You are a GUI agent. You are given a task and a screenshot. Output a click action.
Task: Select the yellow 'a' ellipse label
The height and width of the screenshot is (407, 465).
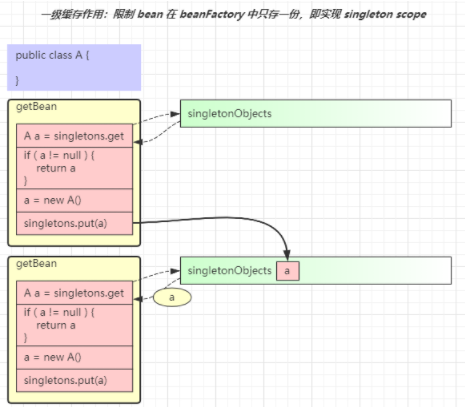172,297
